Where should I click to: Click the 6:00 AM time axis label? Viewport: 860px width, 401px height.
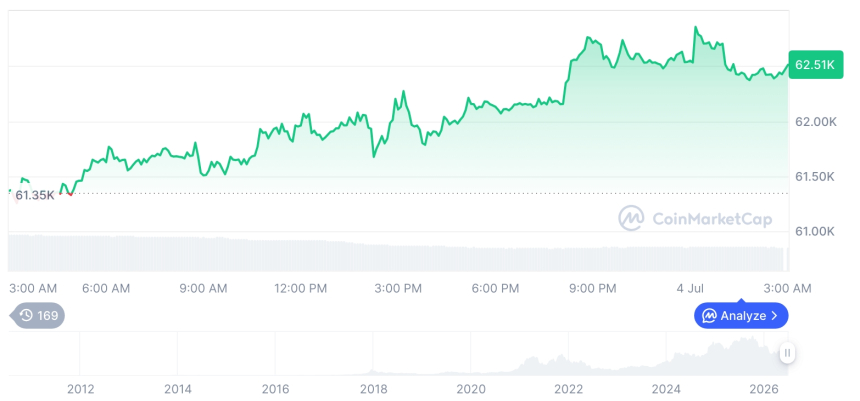click(106, 288)
